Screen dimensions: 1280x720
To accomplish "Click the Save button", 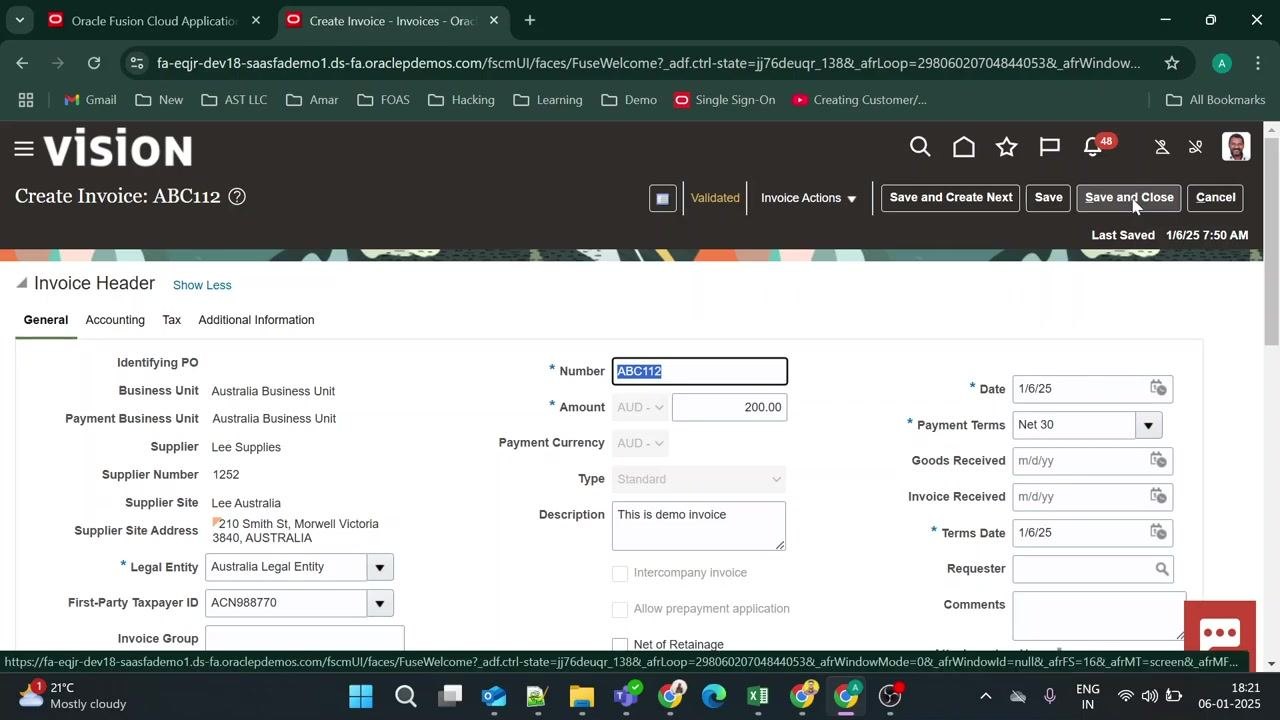I will click(x=1048, y=198).
